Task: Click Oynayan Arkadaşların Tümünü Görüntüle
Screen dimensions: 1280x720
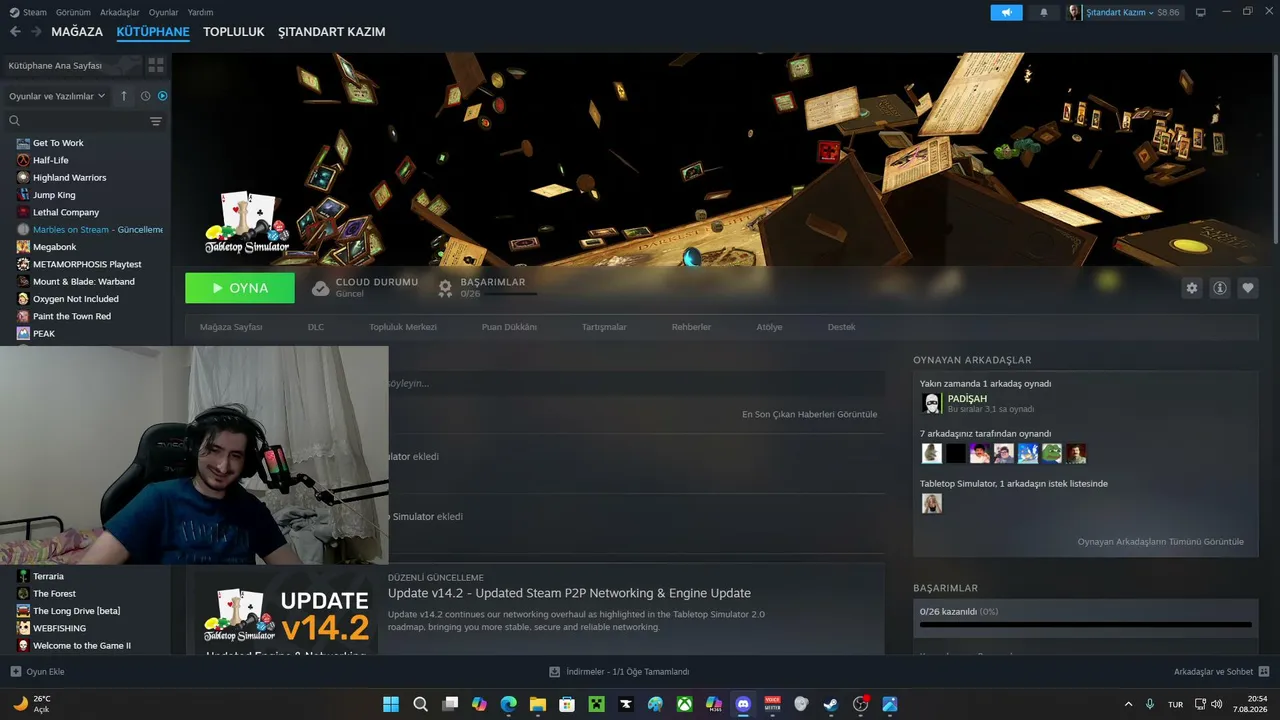Action: click(1160, 542)
